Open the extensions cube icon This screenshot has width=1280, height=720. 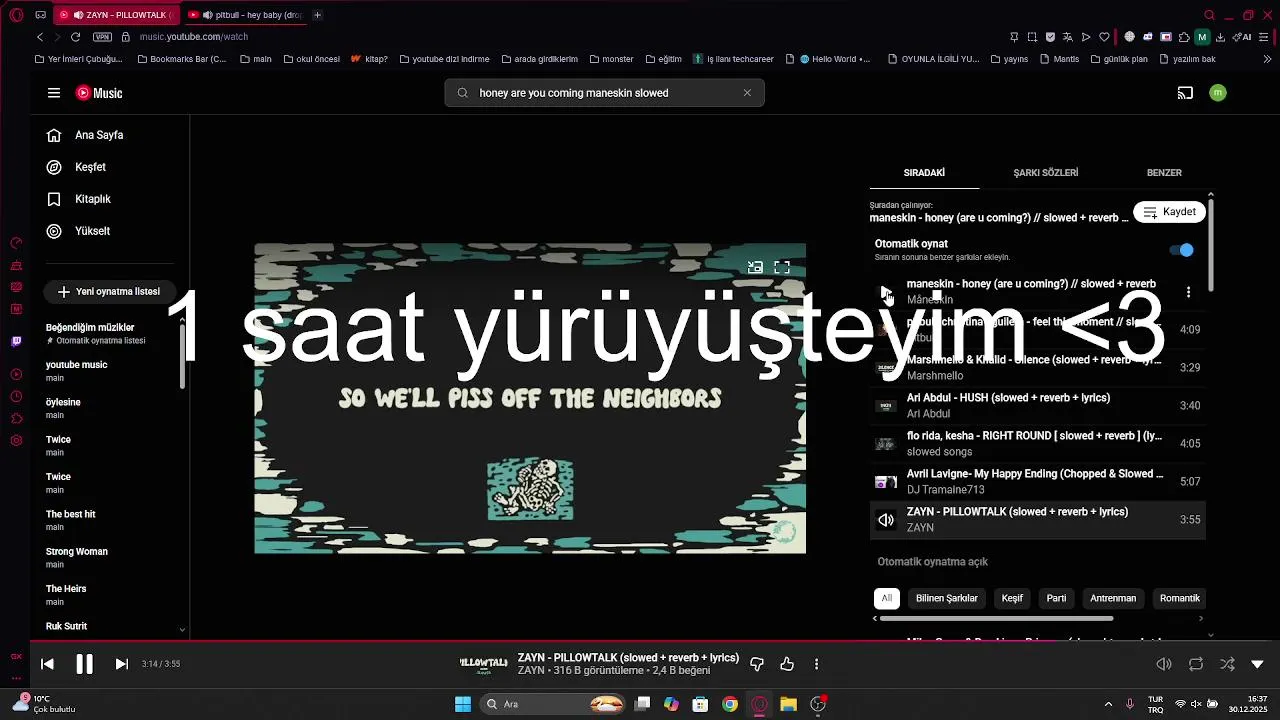(x=1184, y=37)
